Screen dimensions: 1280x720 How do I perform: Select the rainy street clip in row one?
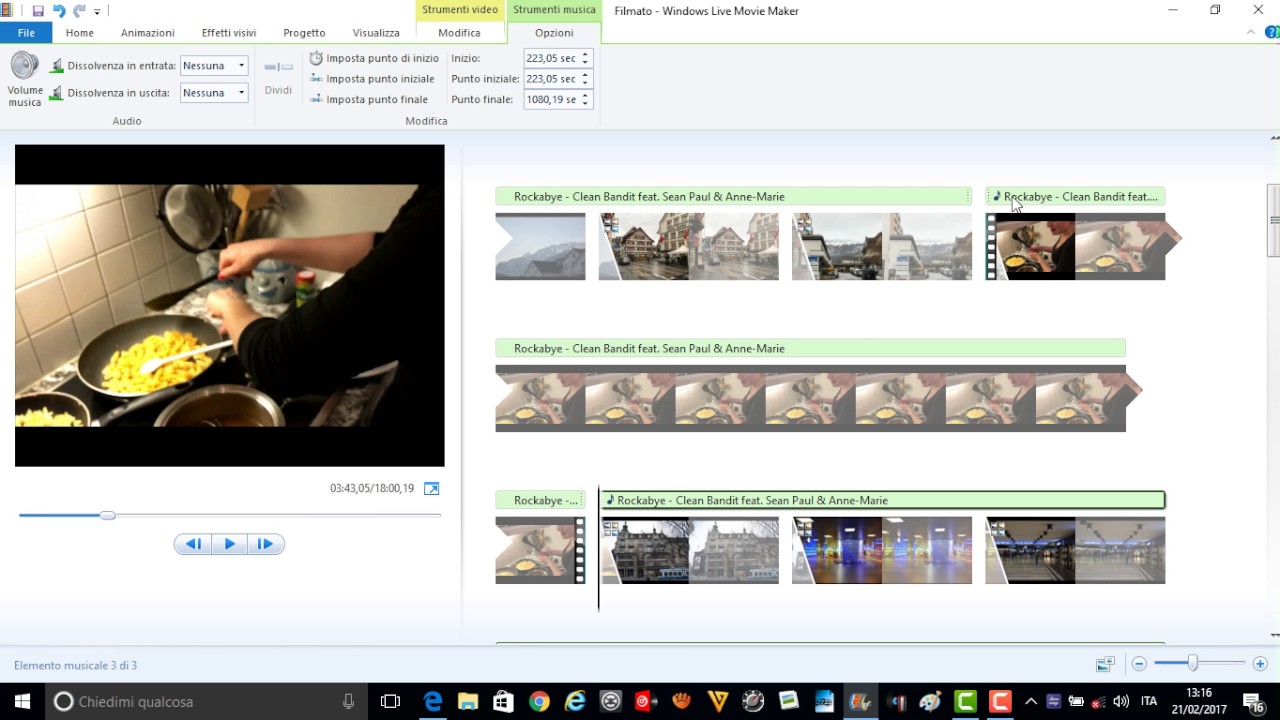(881, 246)
